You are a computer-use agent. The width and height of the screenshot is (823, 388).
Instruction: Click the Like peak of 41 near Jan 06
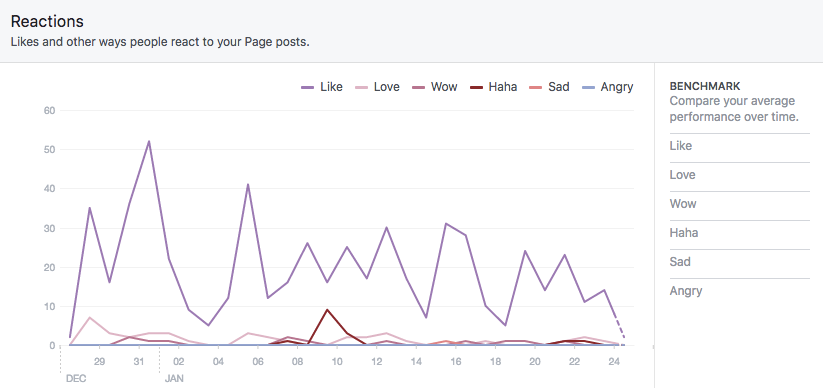tap(248, 184)
